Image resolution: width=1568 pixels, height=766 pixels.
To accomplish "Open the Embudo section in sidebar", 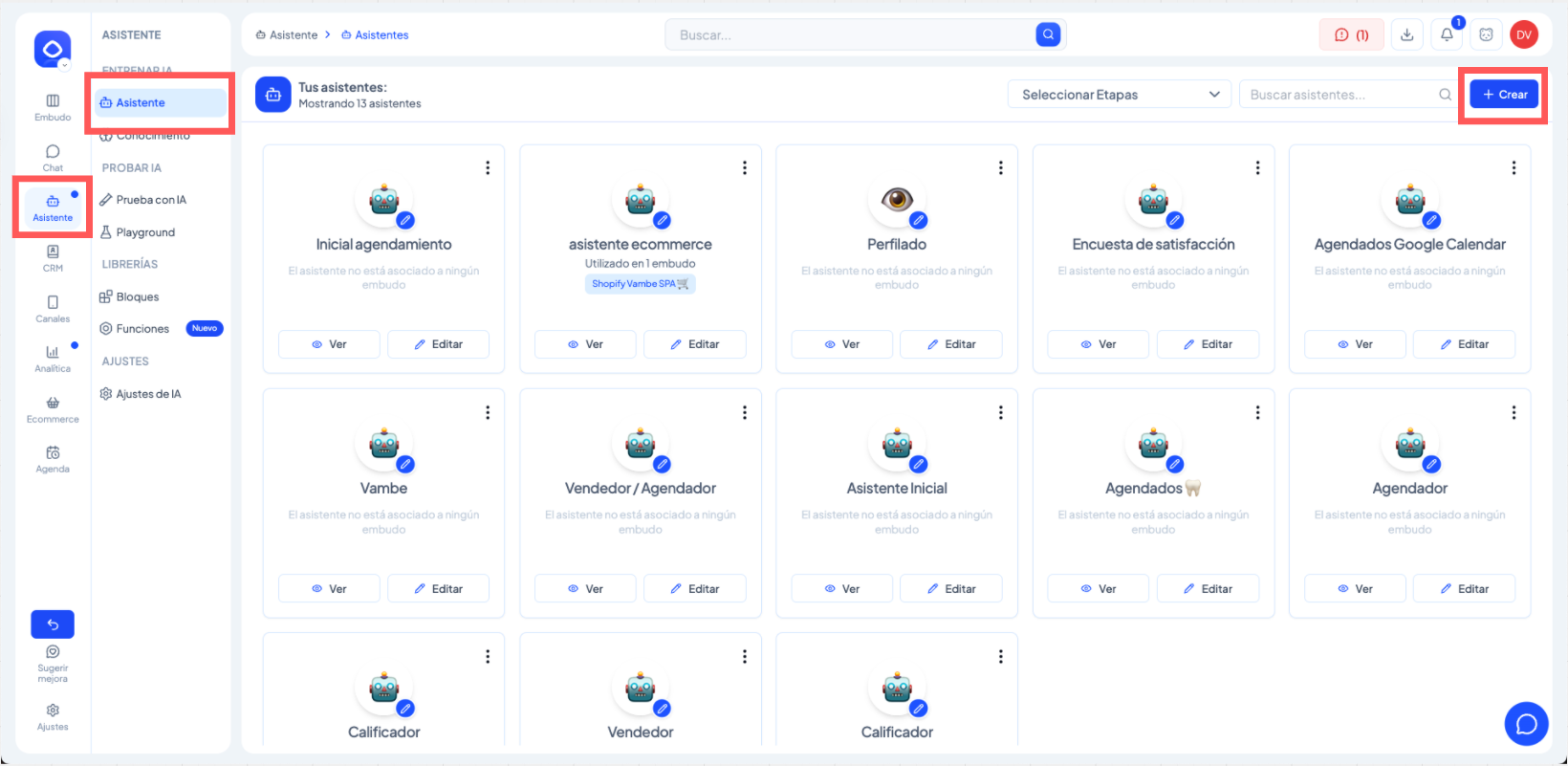I will [53, 107].
